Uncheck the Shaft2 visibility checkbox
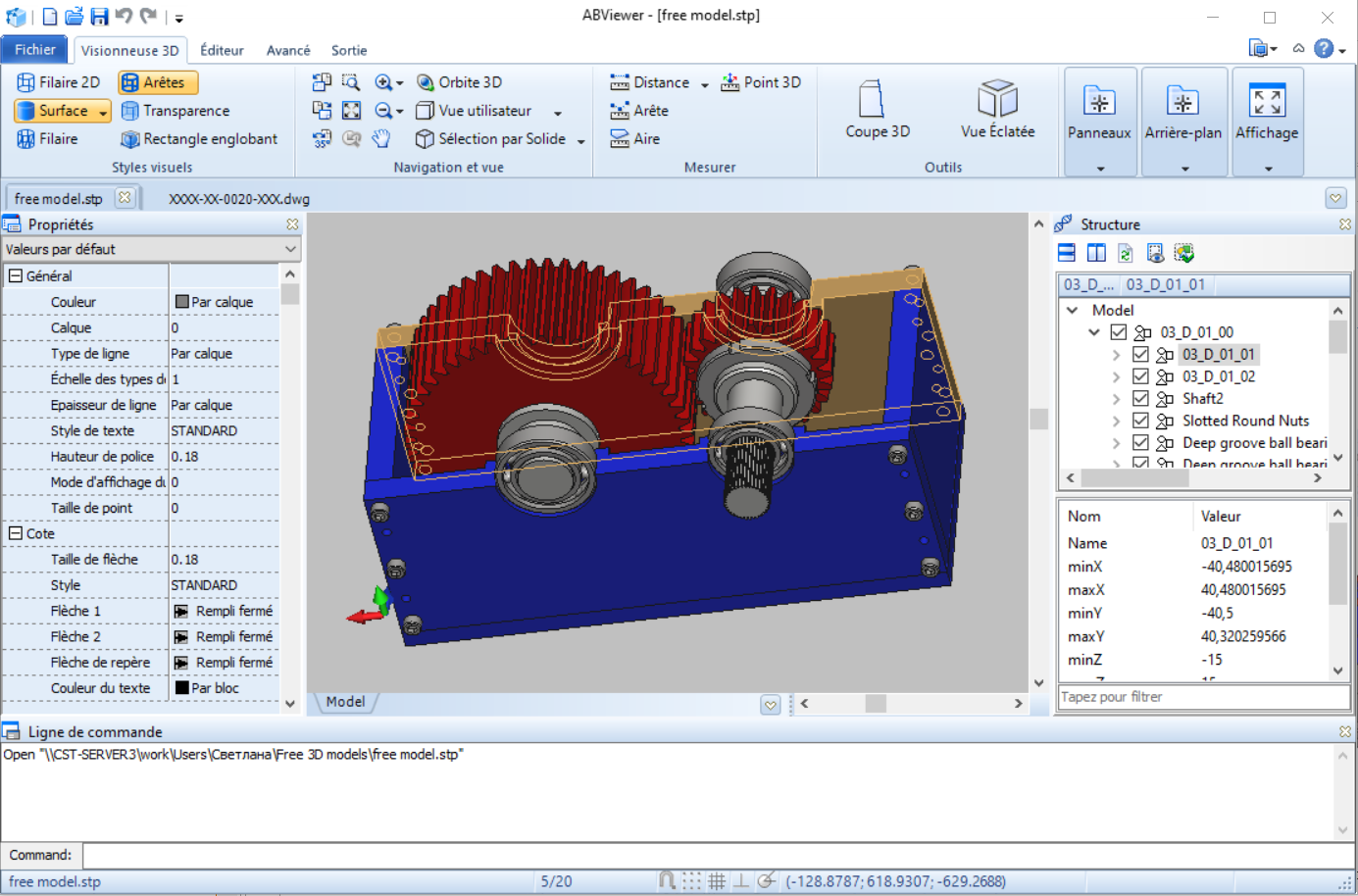This screenshot has width=1358, height=896. (1140, 398)
